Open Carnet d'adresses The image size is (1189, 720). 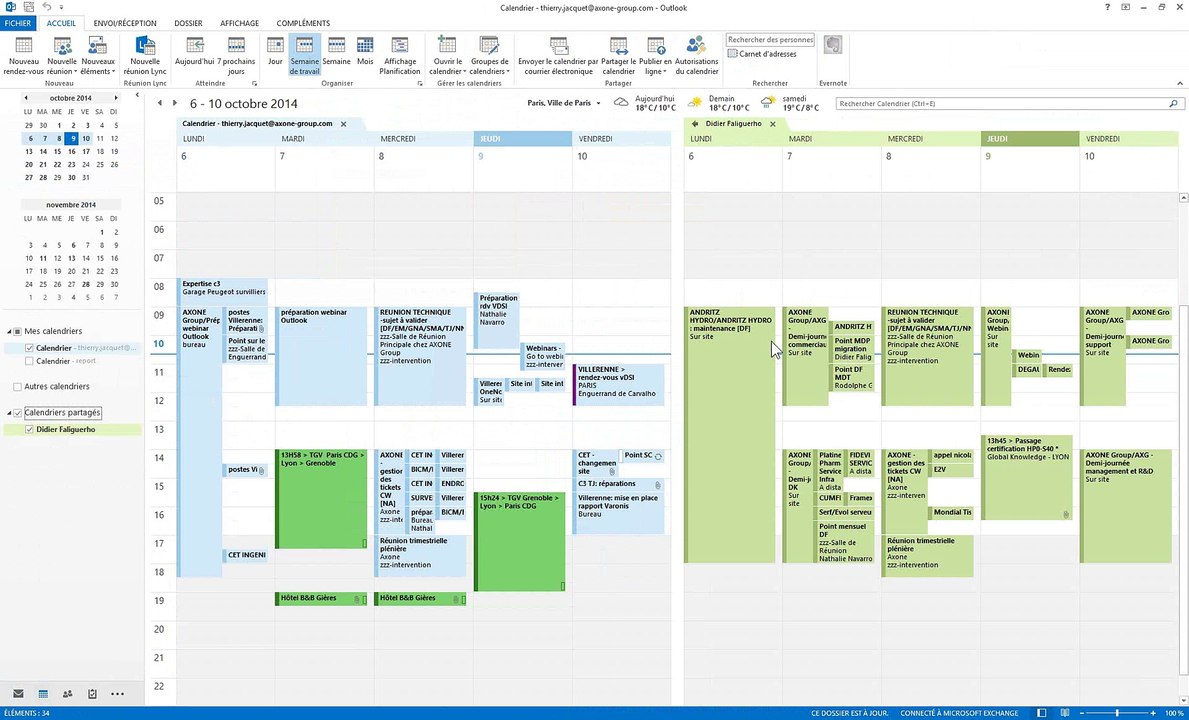coord(763,54)
